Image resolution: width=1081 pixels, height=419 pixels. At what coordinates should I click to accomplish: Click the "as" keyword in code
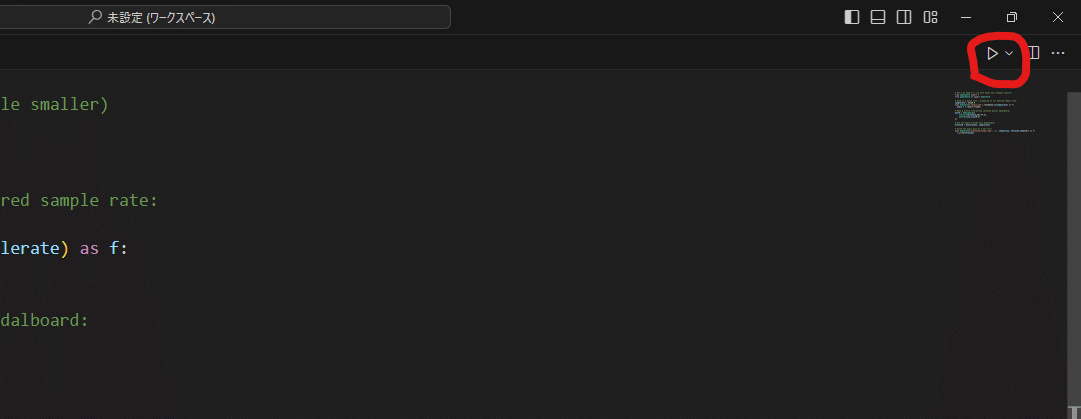coord(90,248)
